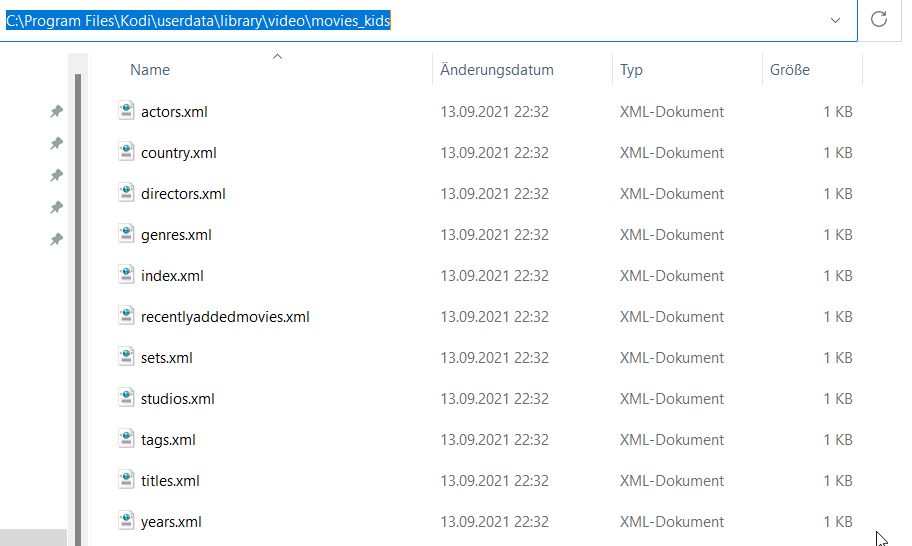Click the genres.xml file icon
The width and height of the screenshot is (912, 546).
point(126,233)
